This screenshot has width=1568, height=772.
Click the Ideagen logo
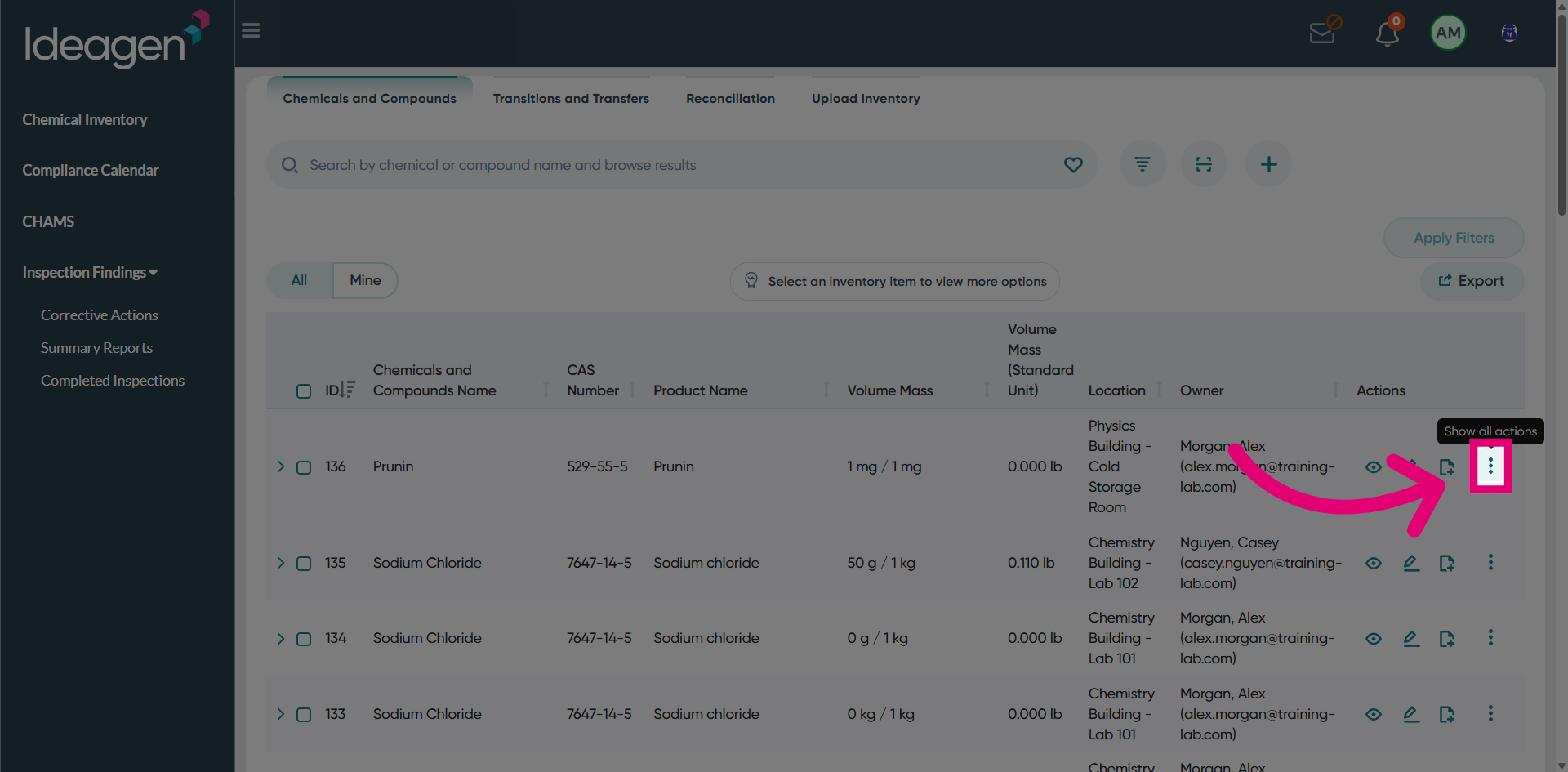117,38
